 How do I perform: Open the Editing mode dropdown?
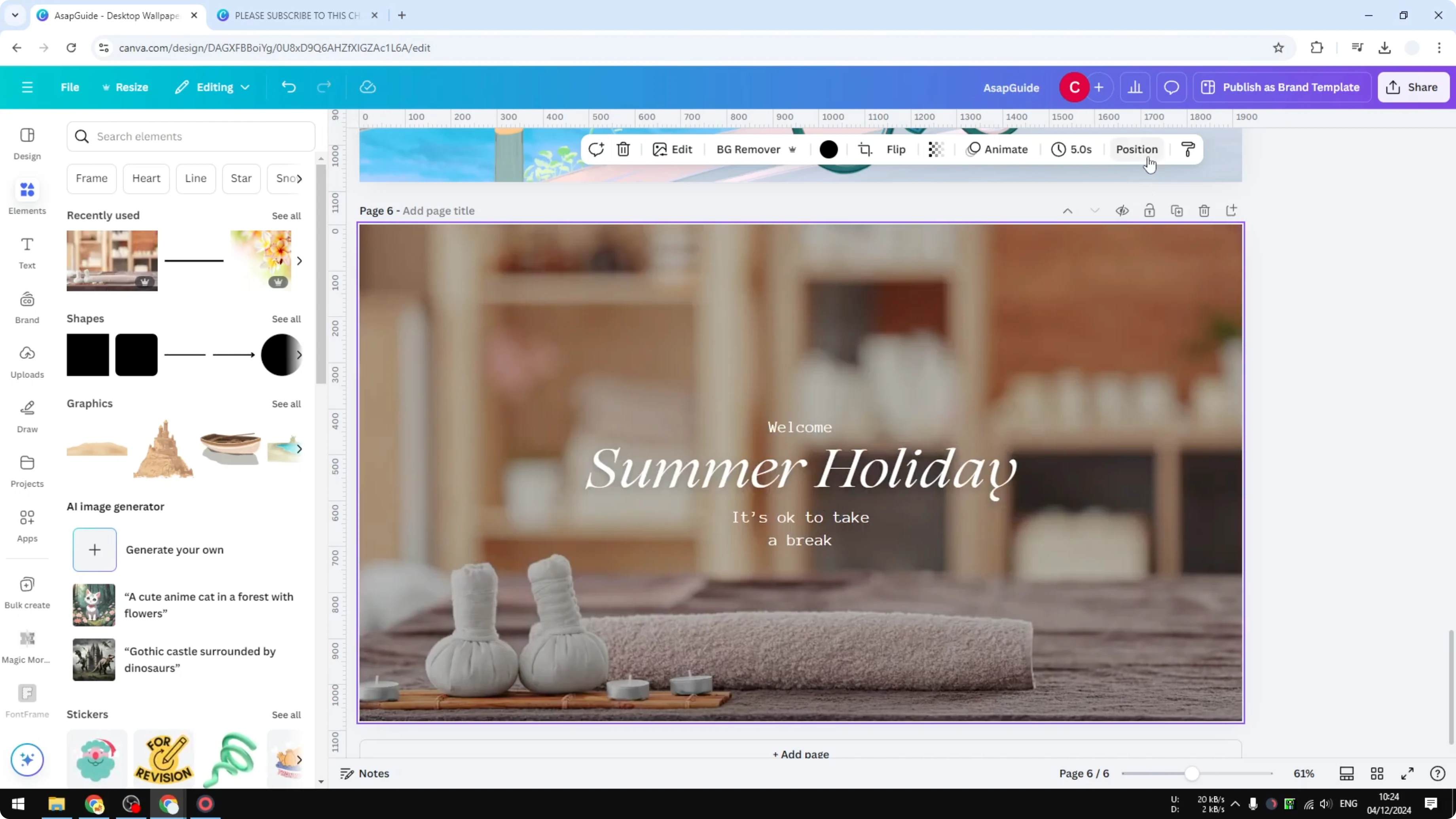(213, 87)
